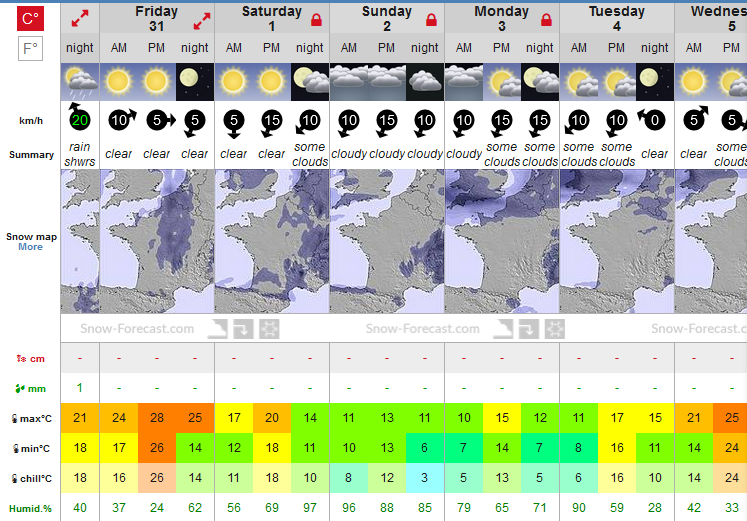Switch temperature units to Fahrenheit
Image resolution: width=747 pixels, height=521 pixels.
30,49
